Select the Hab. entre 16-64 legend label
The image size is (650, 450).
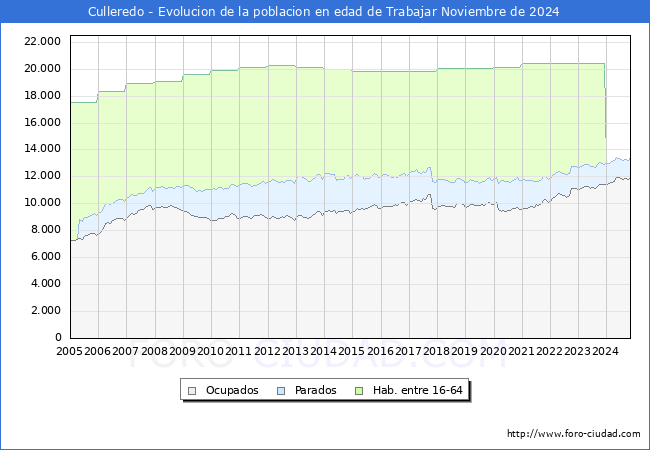[417, 390]
